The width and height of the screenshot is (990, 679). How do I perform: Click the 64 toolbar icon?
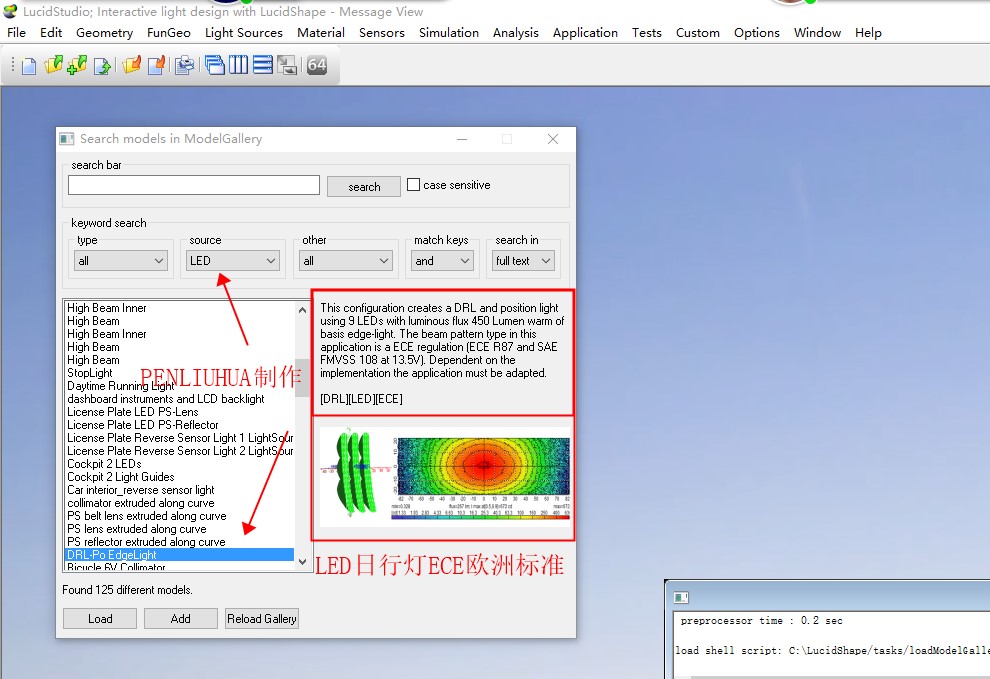point(317,65)
